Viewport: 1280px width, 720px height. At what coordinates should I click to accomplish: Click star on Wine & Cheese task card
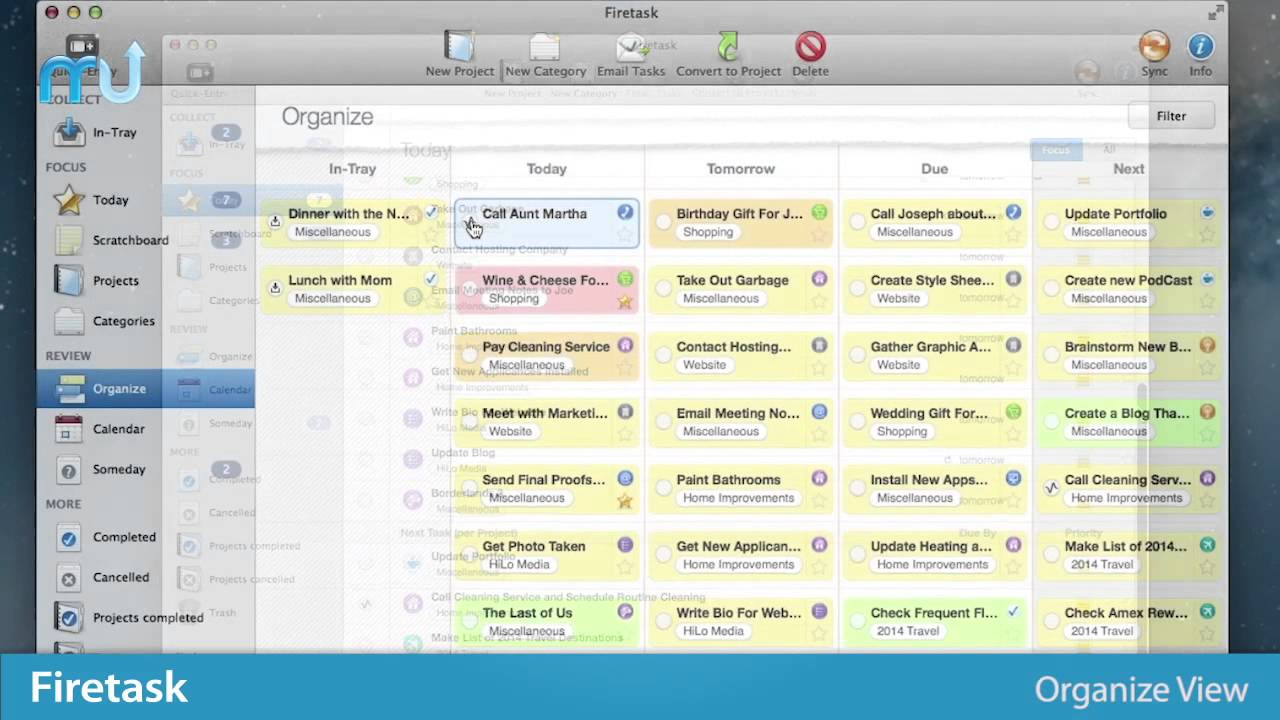625,301
